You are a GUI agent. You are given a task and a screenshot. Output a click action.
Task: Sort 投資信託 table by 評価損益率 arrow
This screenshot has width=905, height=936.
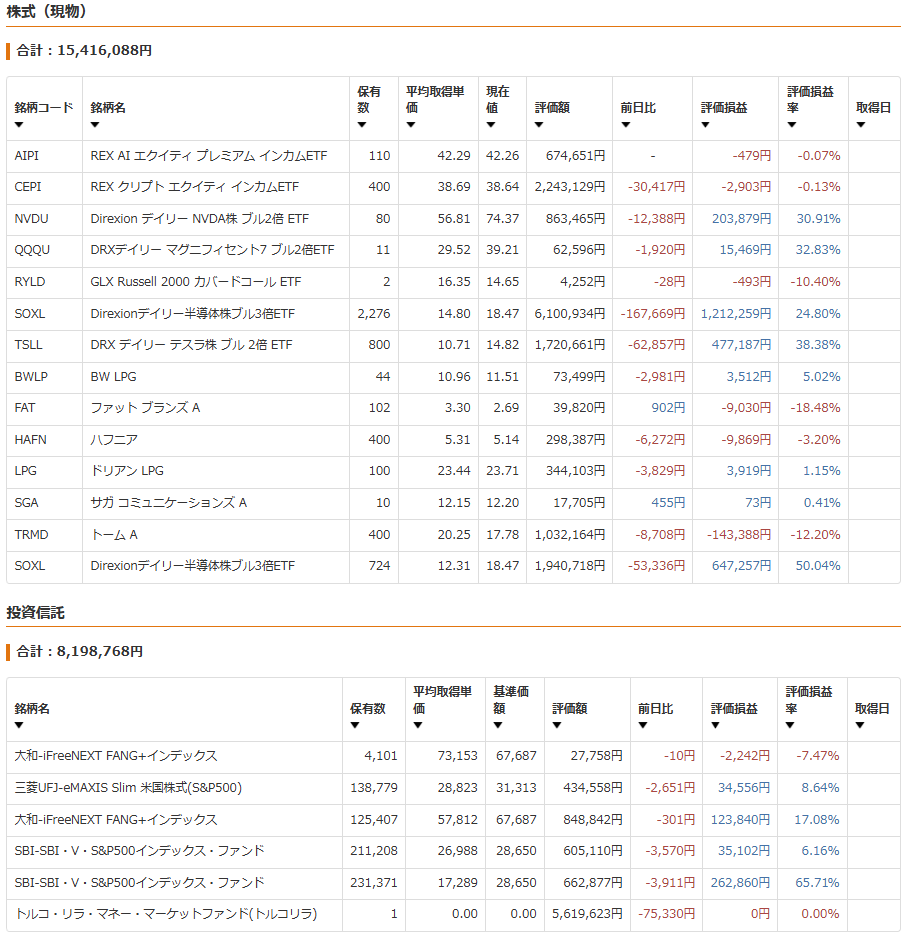790,725
